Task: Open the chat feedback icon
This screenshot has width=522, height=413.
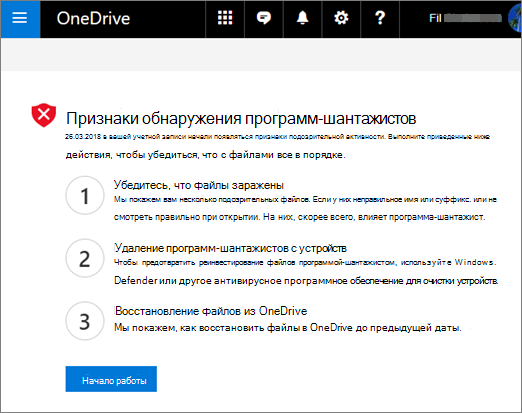Action: tap(264, 18)
